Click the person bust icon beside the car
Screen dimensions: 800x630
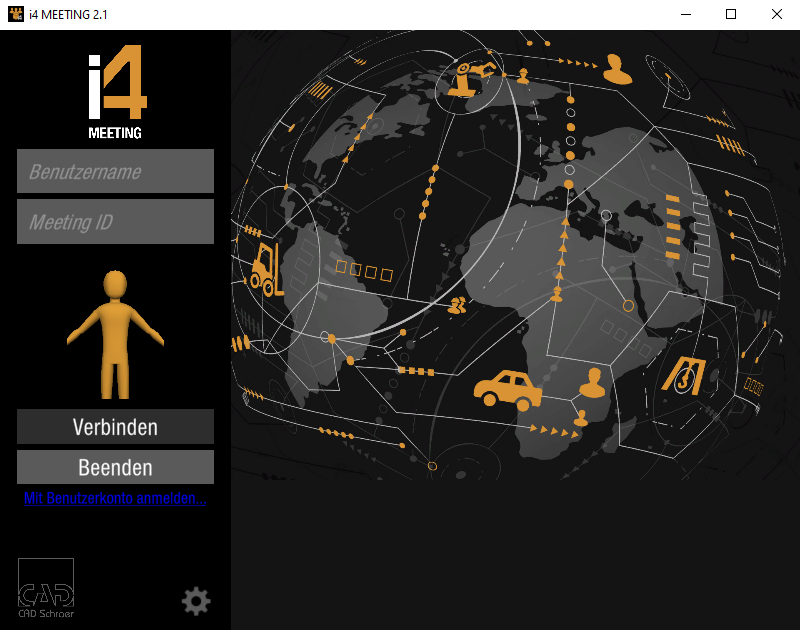tap(593, 381)
